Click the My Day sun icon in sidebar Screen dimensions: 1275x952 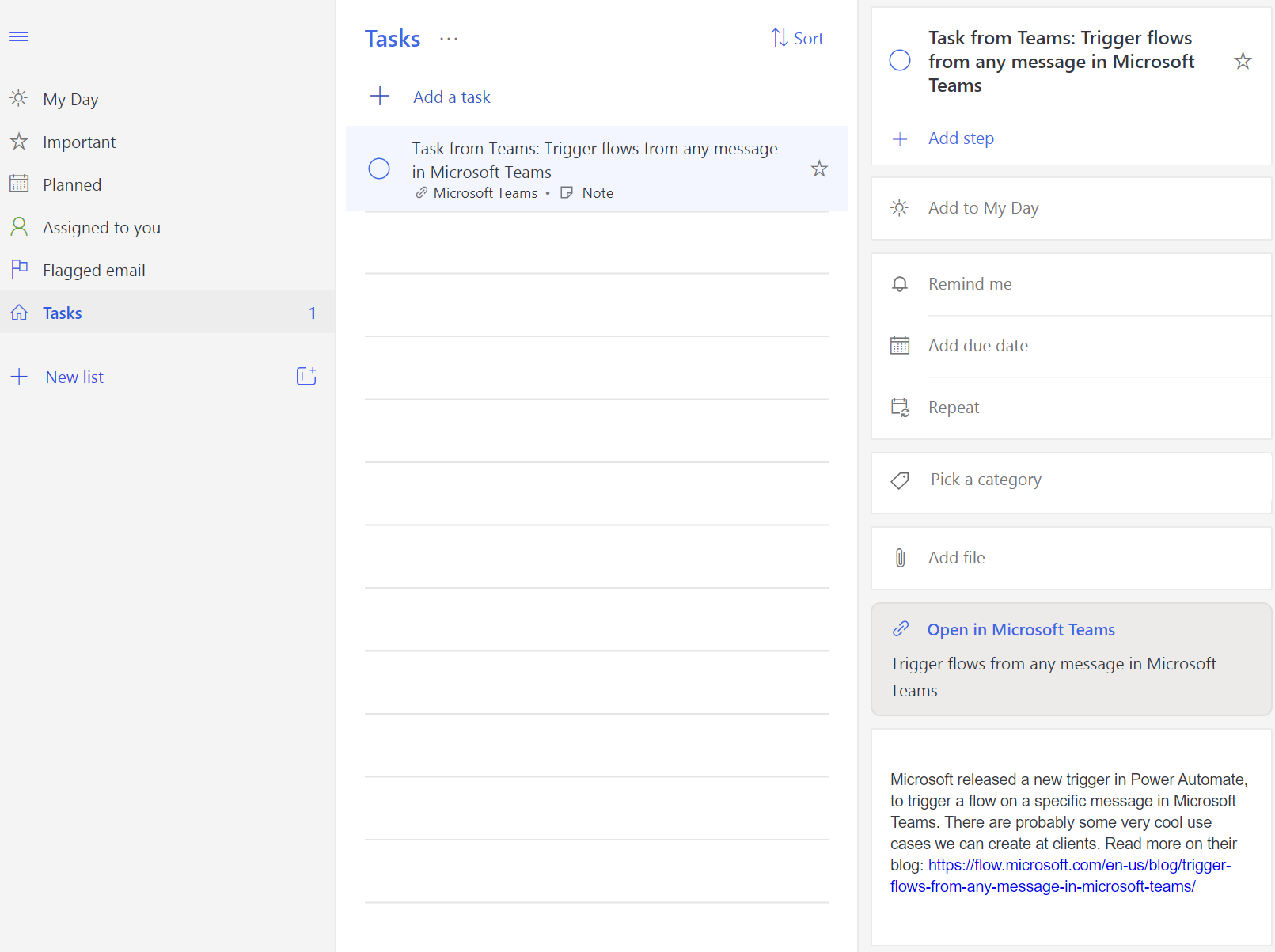point(19,98)
